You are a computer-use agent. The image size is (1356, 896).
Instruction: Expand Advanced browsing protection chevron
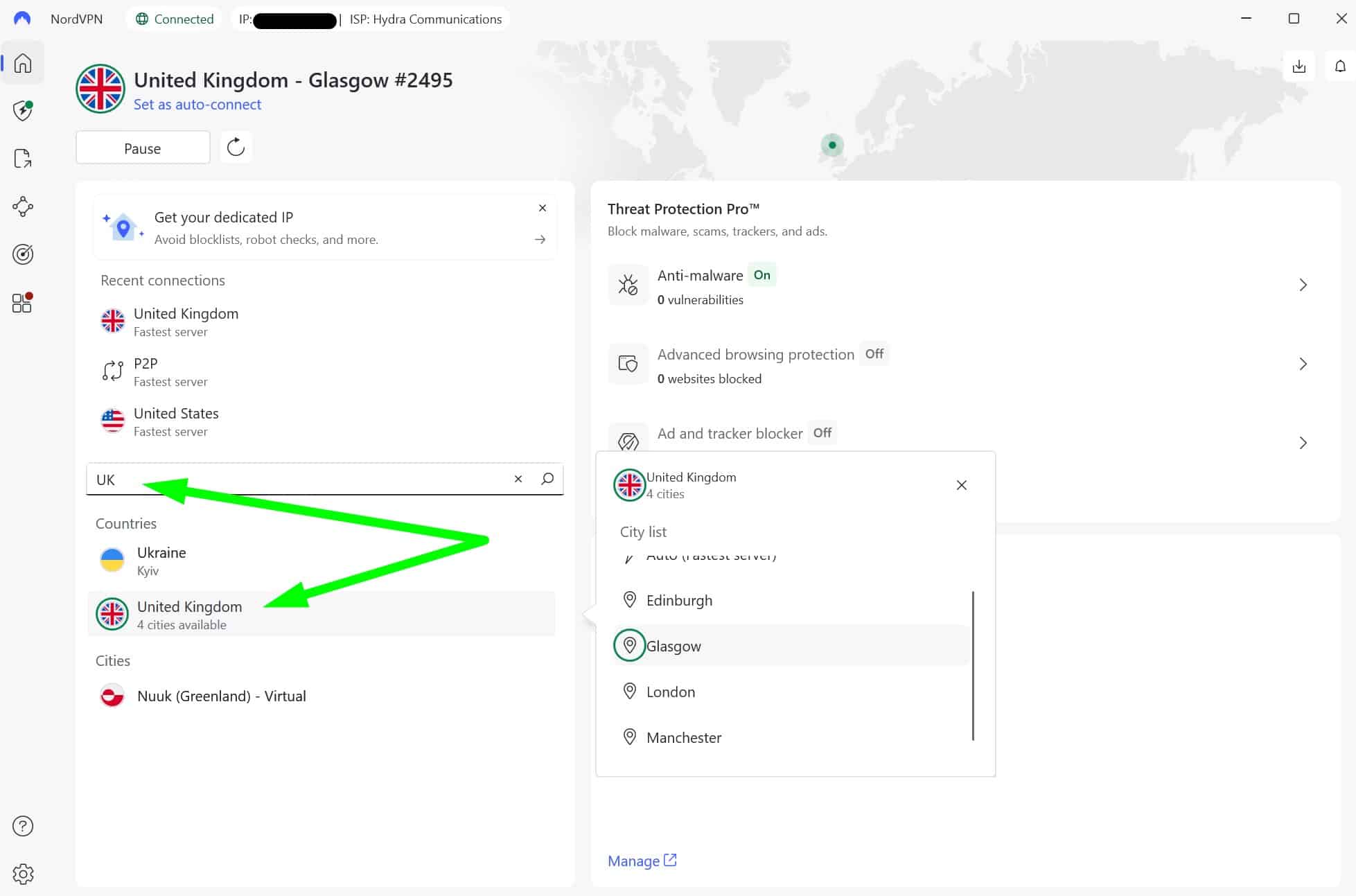pos(1303,364)
